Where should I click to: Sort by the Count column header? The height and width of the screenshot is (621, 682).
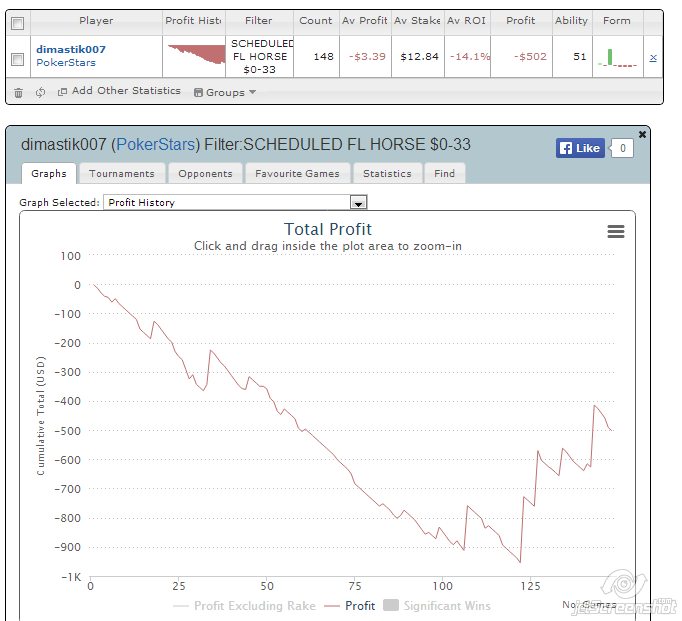point(316,20)
